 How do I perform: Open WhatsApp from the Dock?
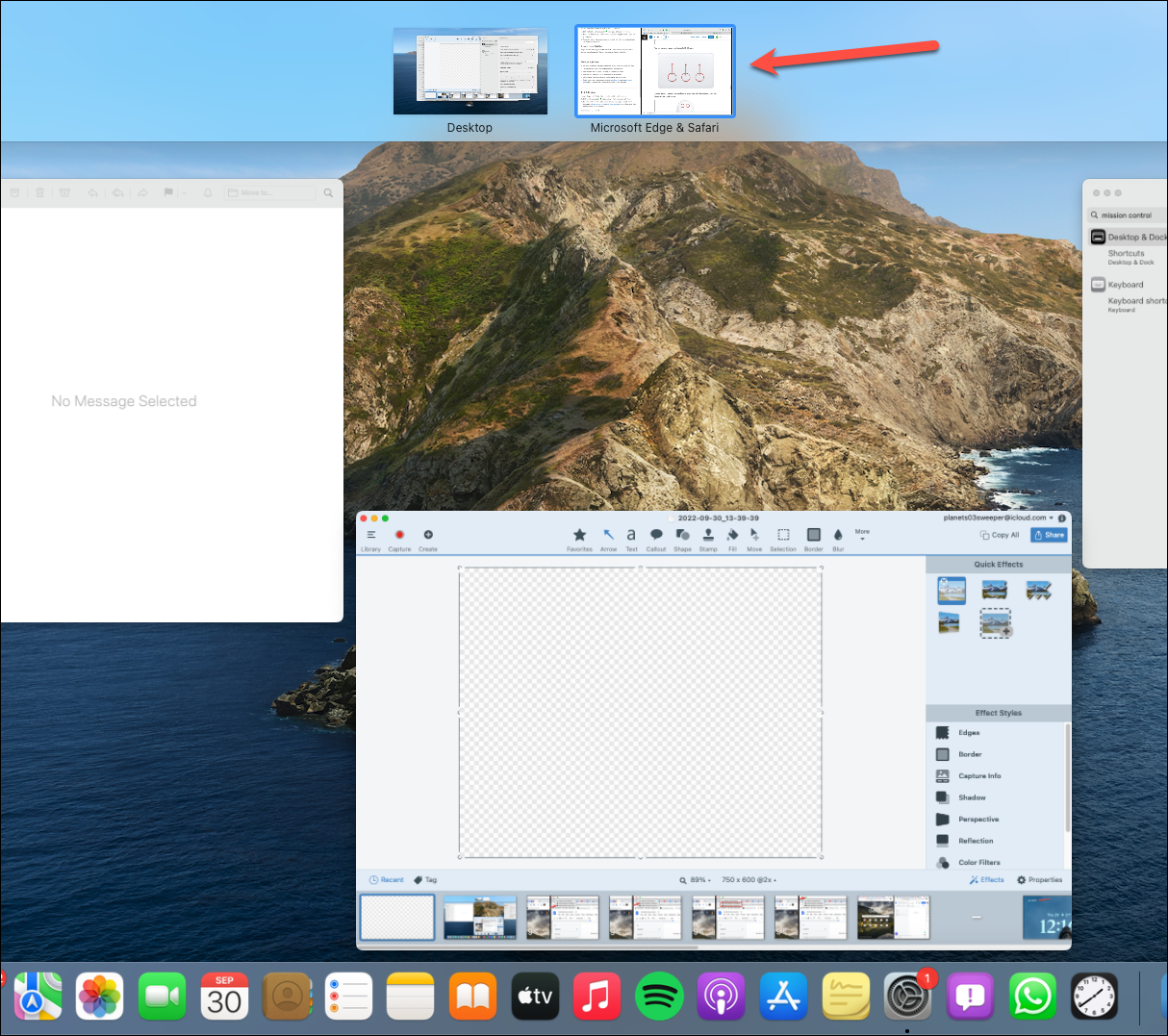[x=1033, y=996]
